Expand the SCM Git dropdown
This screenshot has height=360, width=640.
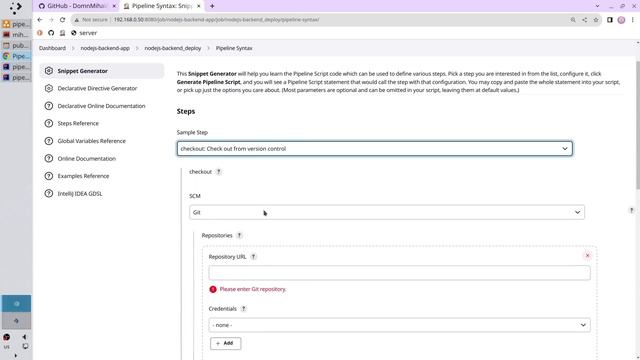click(x=387, y=212)
